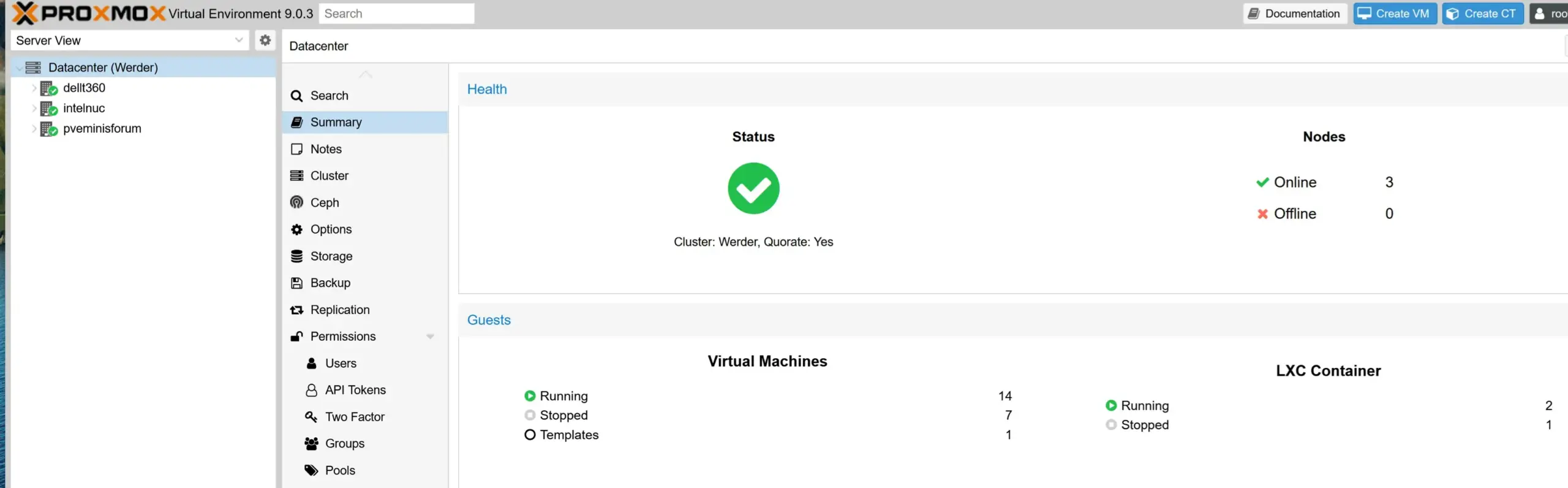Open the Users permissions page
This screenshot has height=488, width=1568.
[x=365, y=363]
